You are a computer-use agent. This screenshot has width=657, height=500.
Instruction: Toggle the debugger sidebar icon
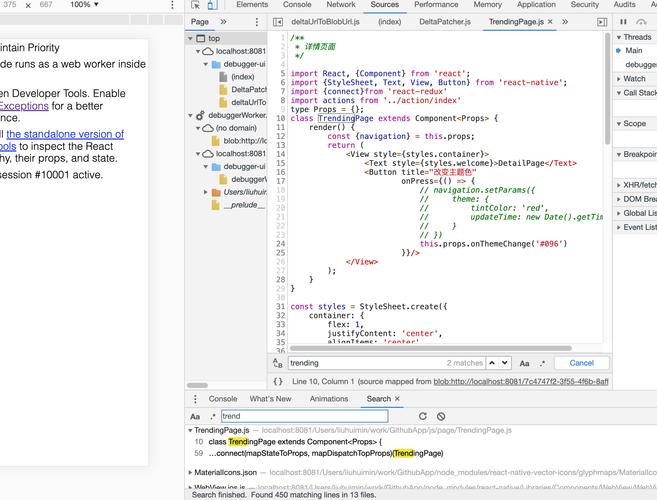602,22
